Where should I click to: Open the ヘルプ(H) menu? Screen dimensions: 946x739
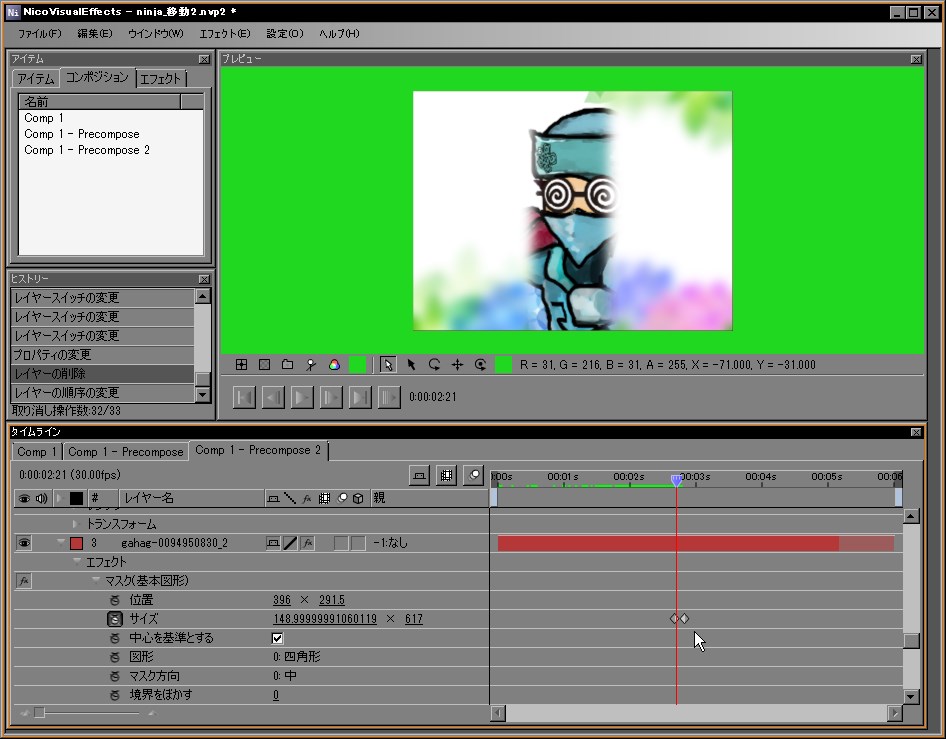[339, 34]
